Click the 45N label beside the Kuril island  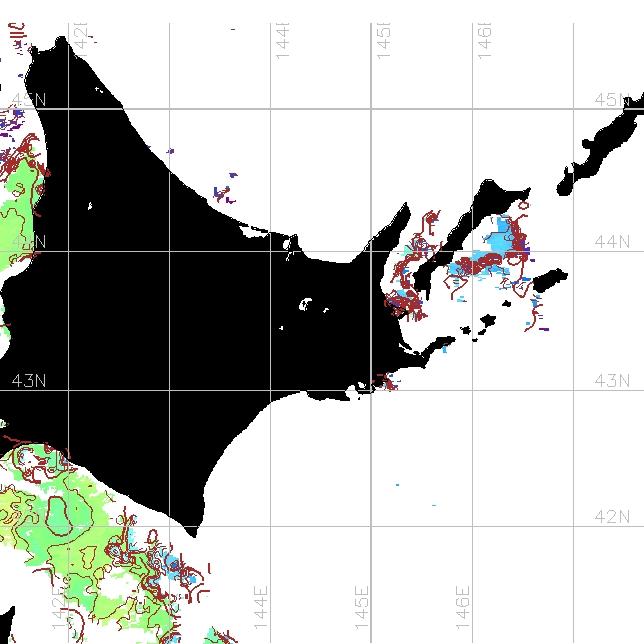612,99
